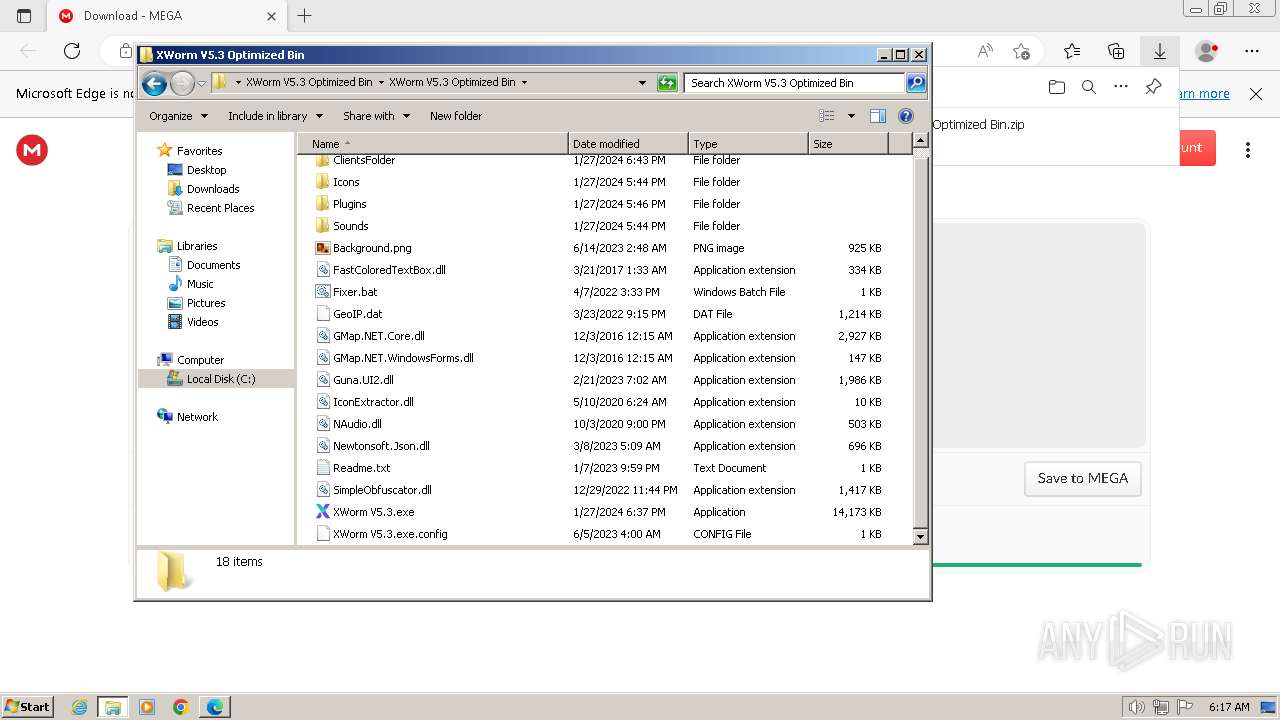Go back in the Explorer window
The height and width of the screenshot is (720, 1280).
point(154,83)
